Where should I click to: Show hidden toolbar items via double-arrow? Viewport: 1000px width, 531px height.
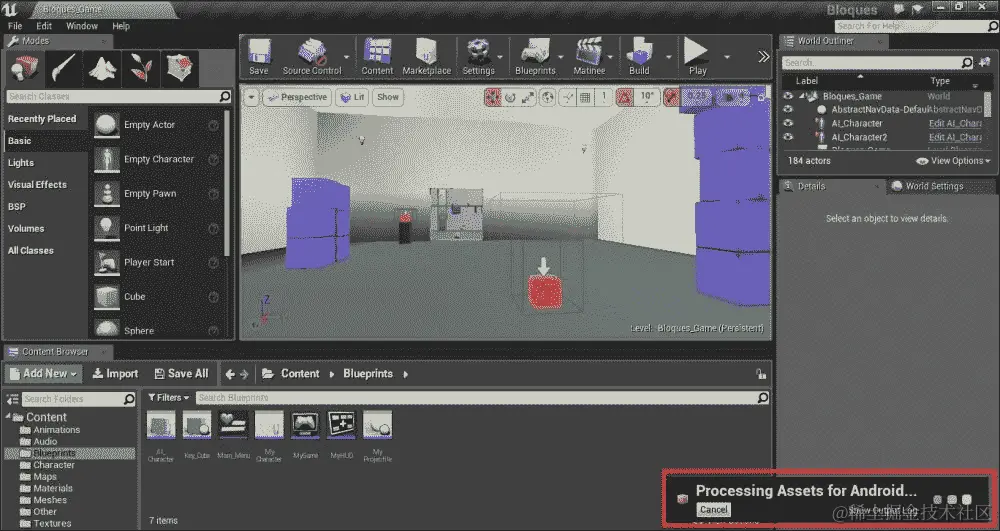click(x=763, y=57)
